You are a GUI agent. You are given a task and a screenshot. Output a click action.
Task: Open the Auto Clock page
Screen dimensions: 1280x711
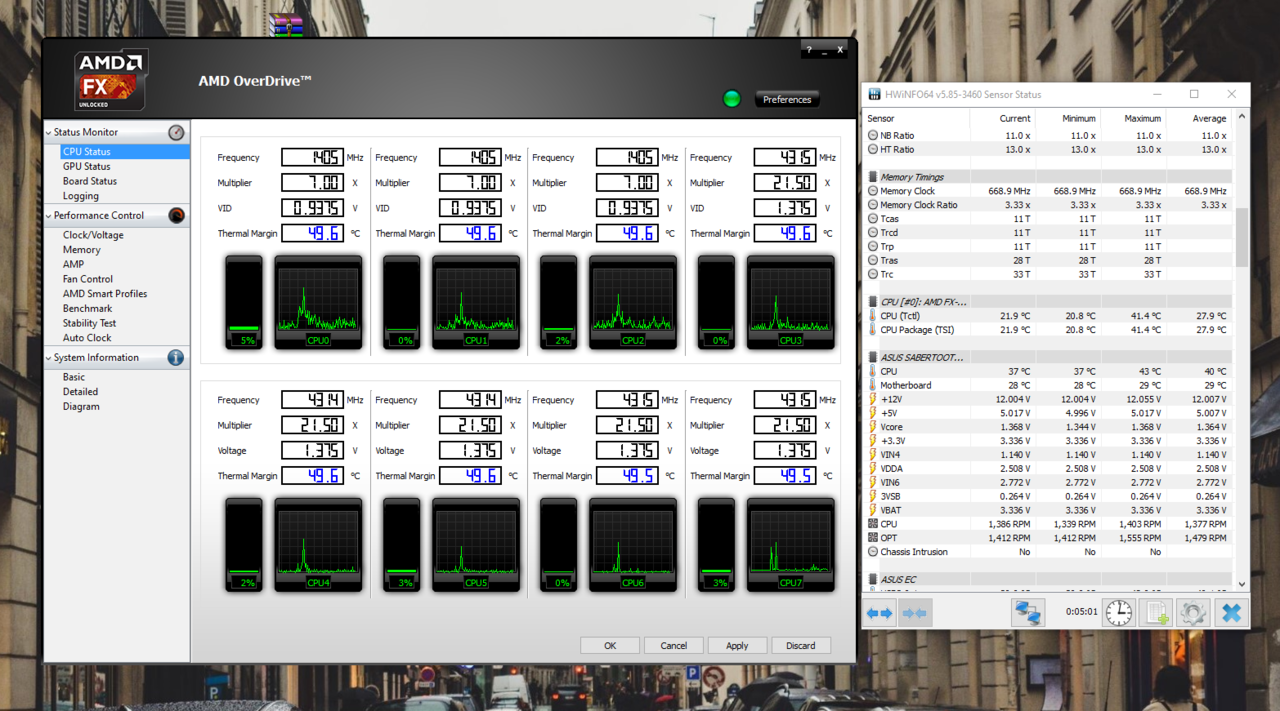click(87, 338)
